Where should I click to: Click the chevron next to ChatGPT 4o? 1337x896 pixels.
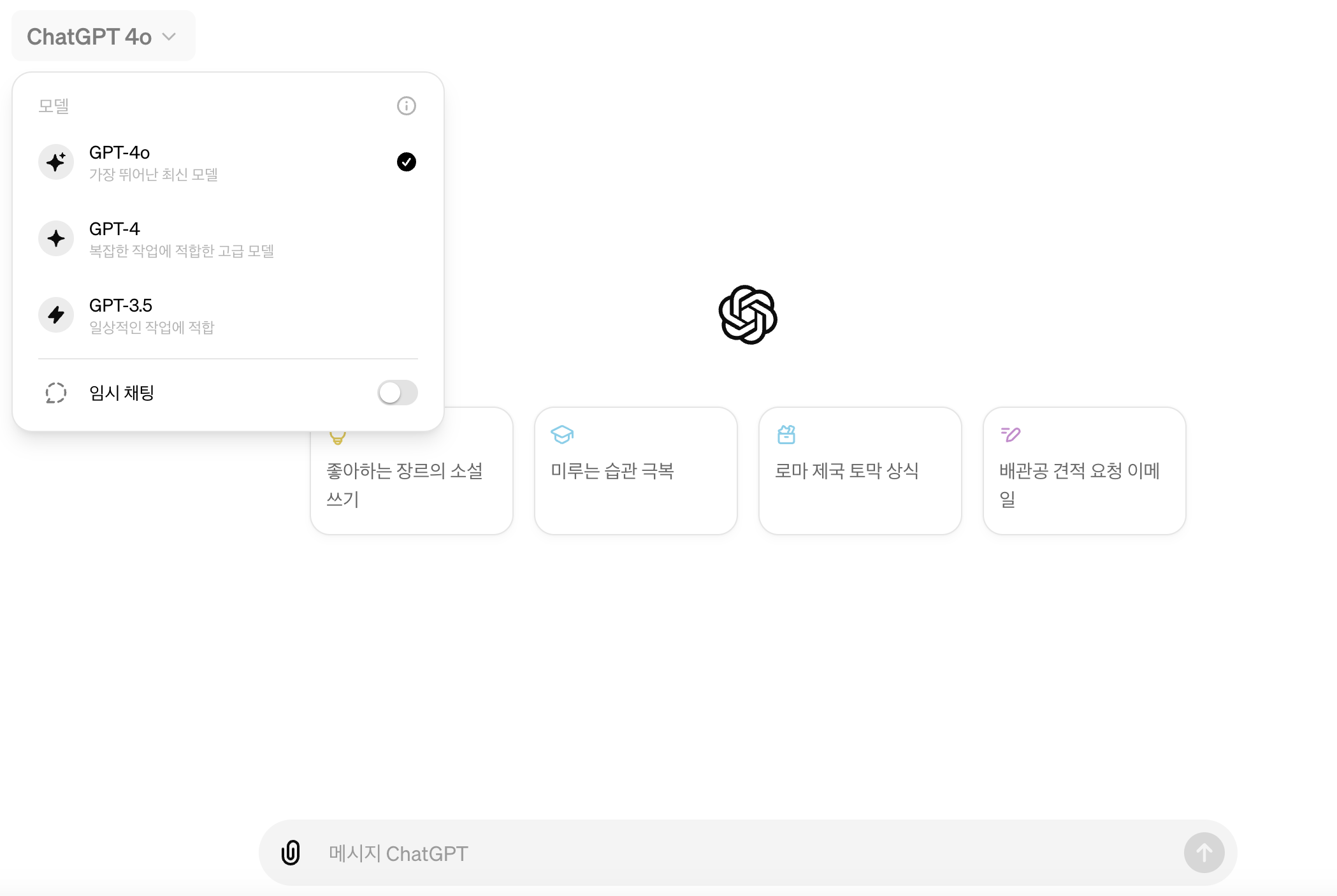[x=169, y=37]
